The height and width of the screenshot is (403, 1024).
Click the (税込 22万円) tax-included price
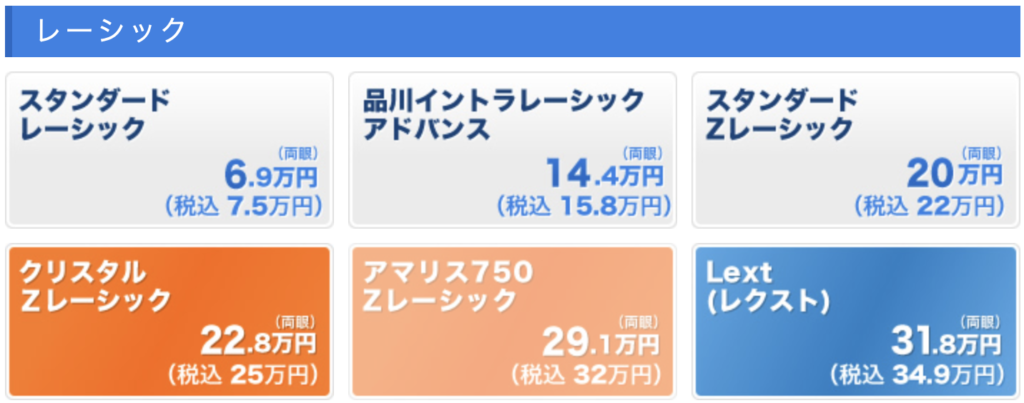[928, 207]
